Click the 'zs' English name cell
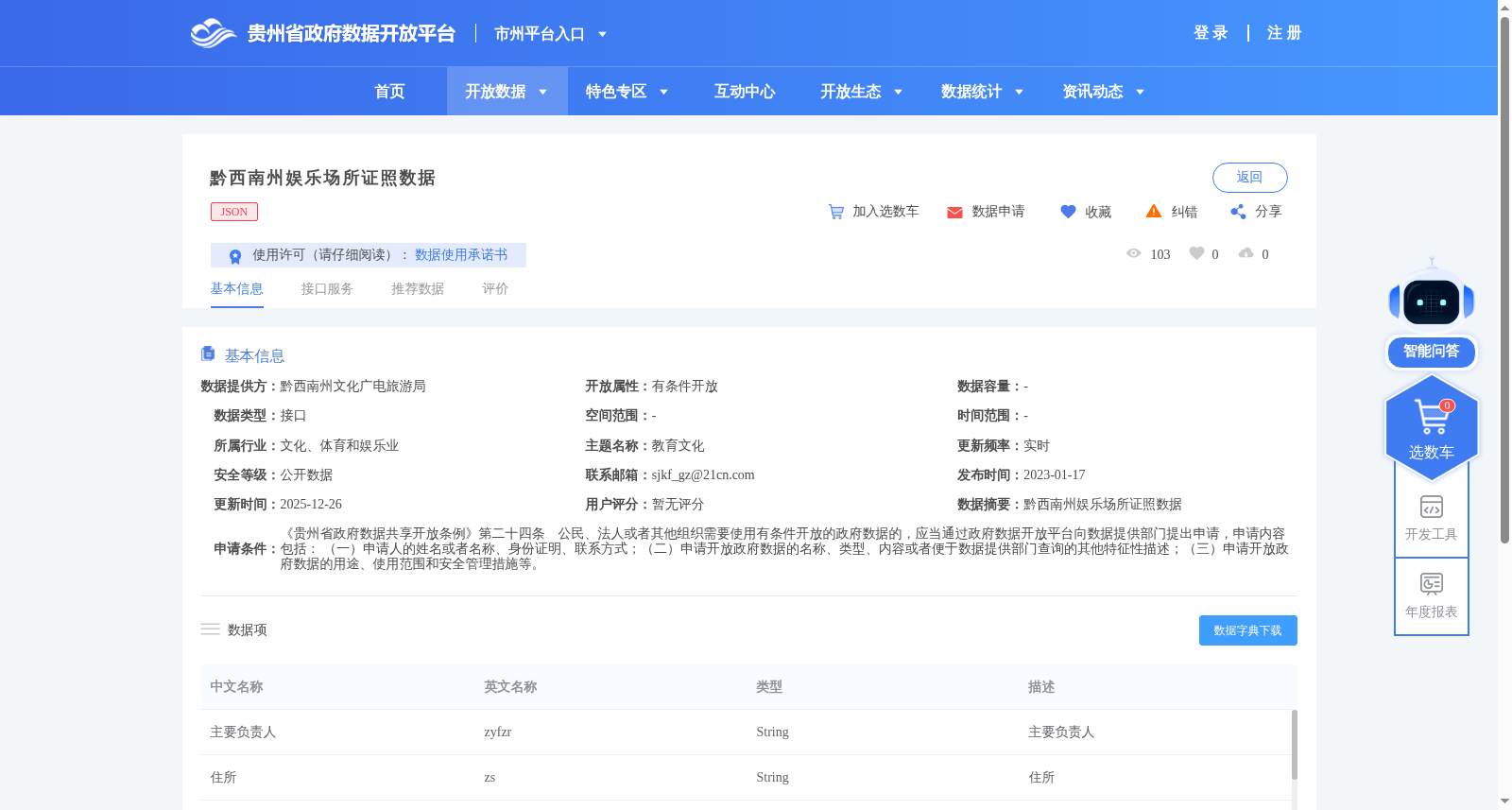This screenshot has height=810, width=1512. click(490, 778)
